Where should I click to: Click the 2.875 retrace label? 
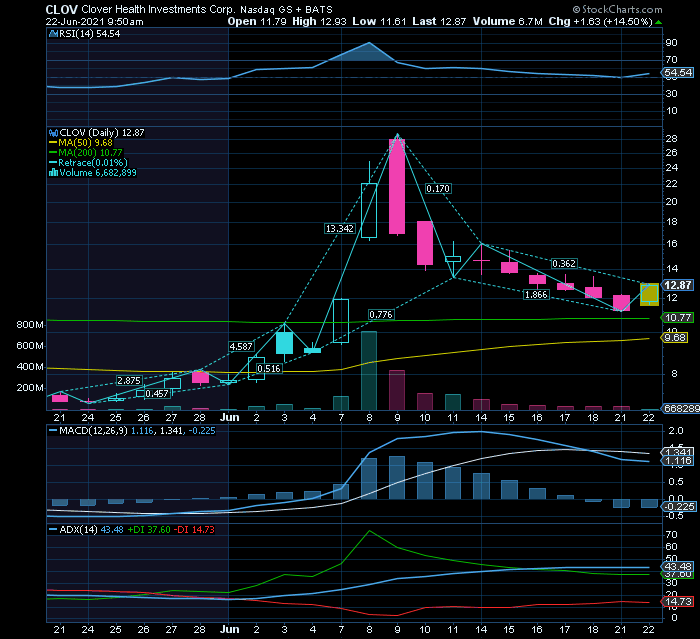pos(129,380)
